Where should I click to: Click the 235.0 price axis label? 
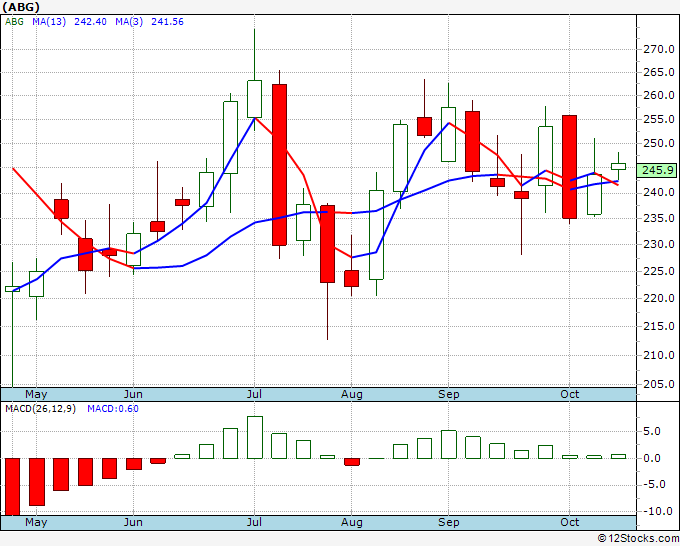pyautogui.click(x=658, y=218)
